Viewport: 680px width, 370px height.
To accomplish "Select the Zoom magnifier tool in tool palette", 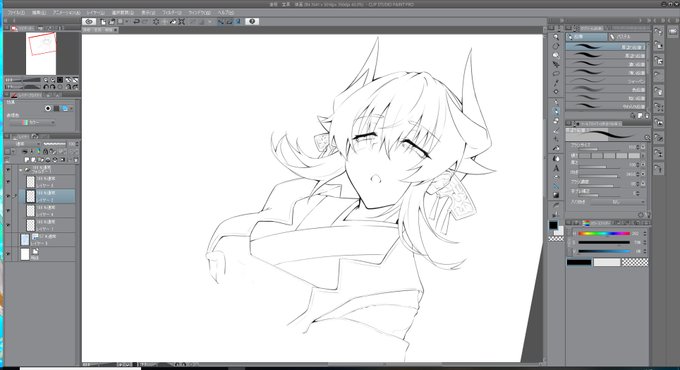I will tap(556, 36).
